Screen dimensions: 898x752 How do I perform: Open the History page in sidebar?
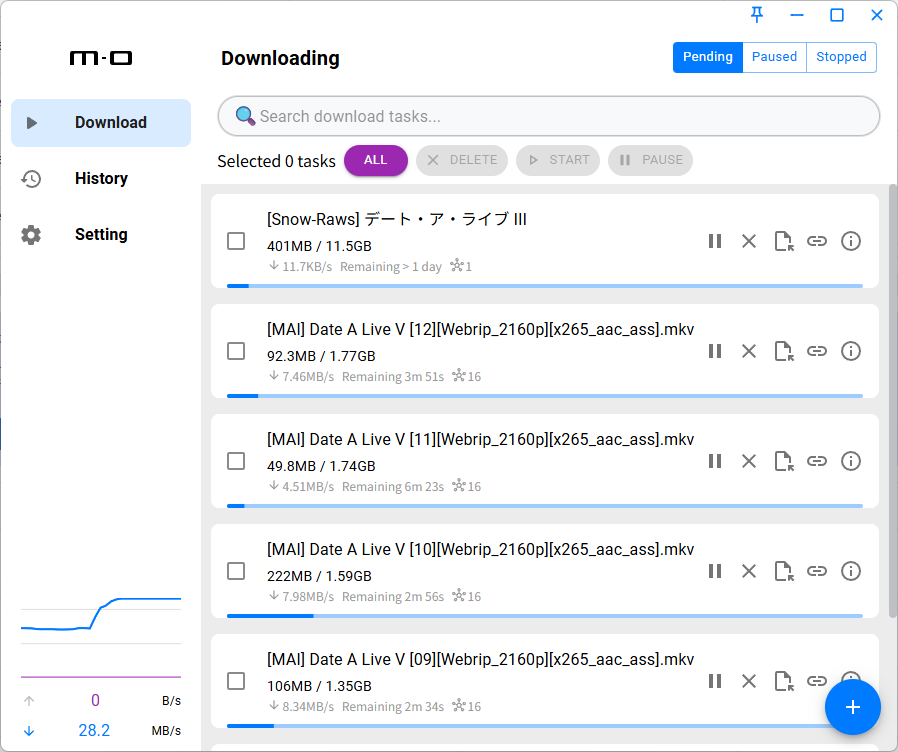tap(101, 179)
